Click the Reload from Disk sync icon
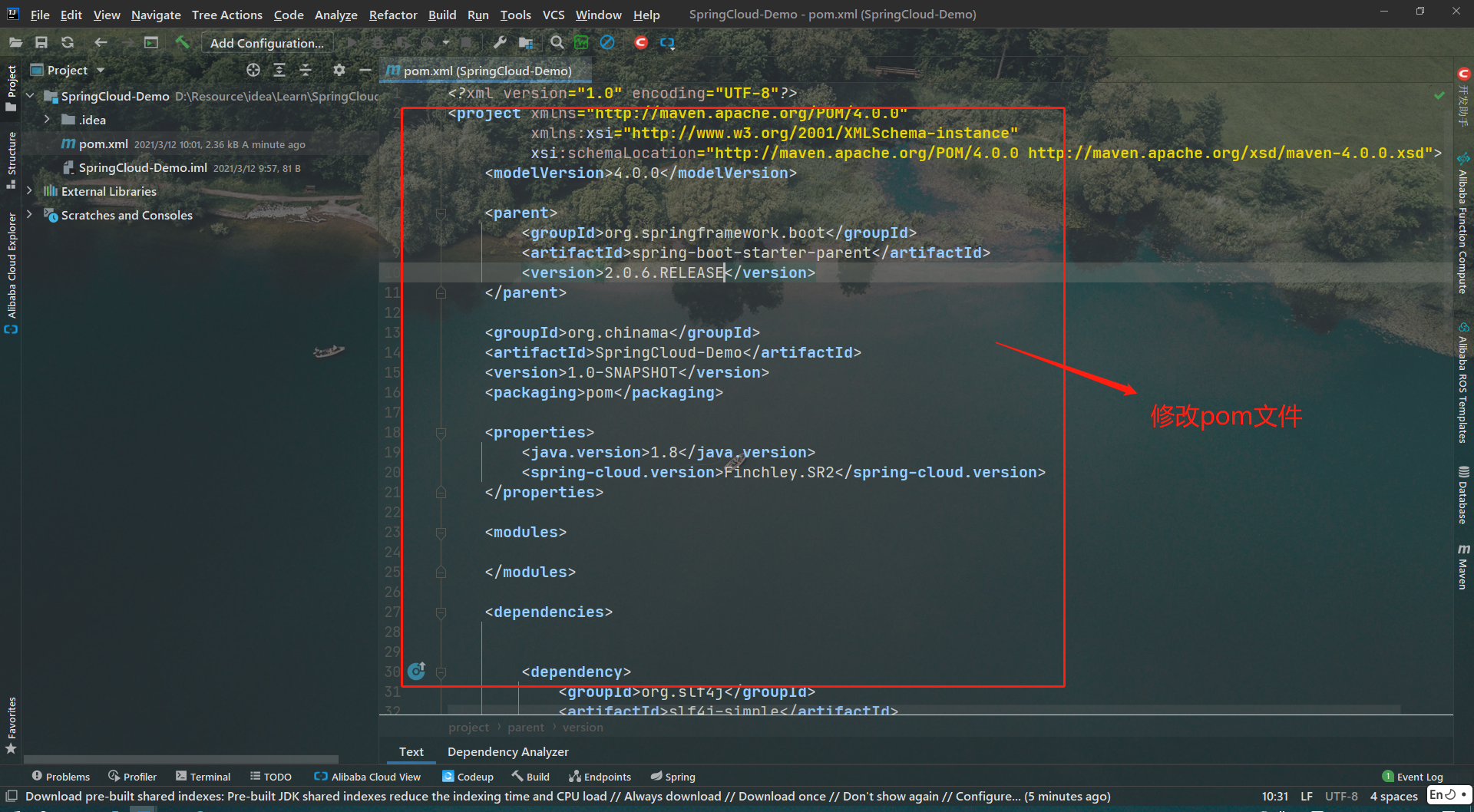The height and width of the screenshot is (812, 1474). click(68, 43)
